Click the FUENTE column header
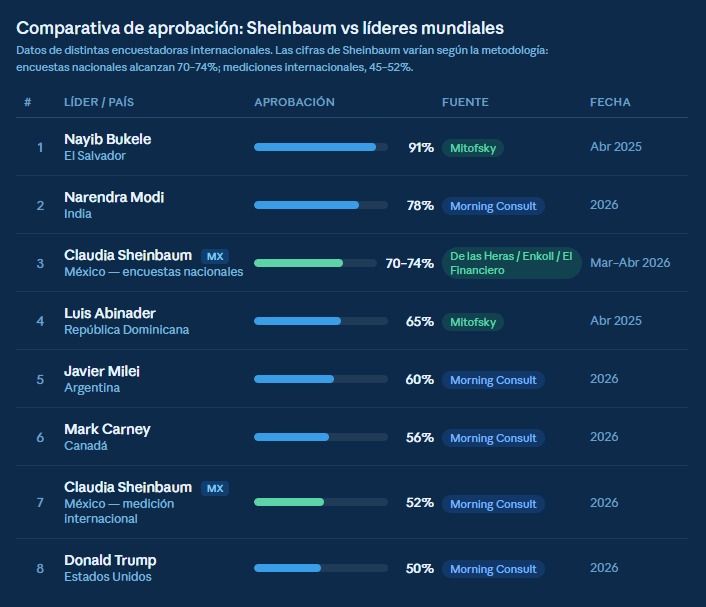 point(465,102)
